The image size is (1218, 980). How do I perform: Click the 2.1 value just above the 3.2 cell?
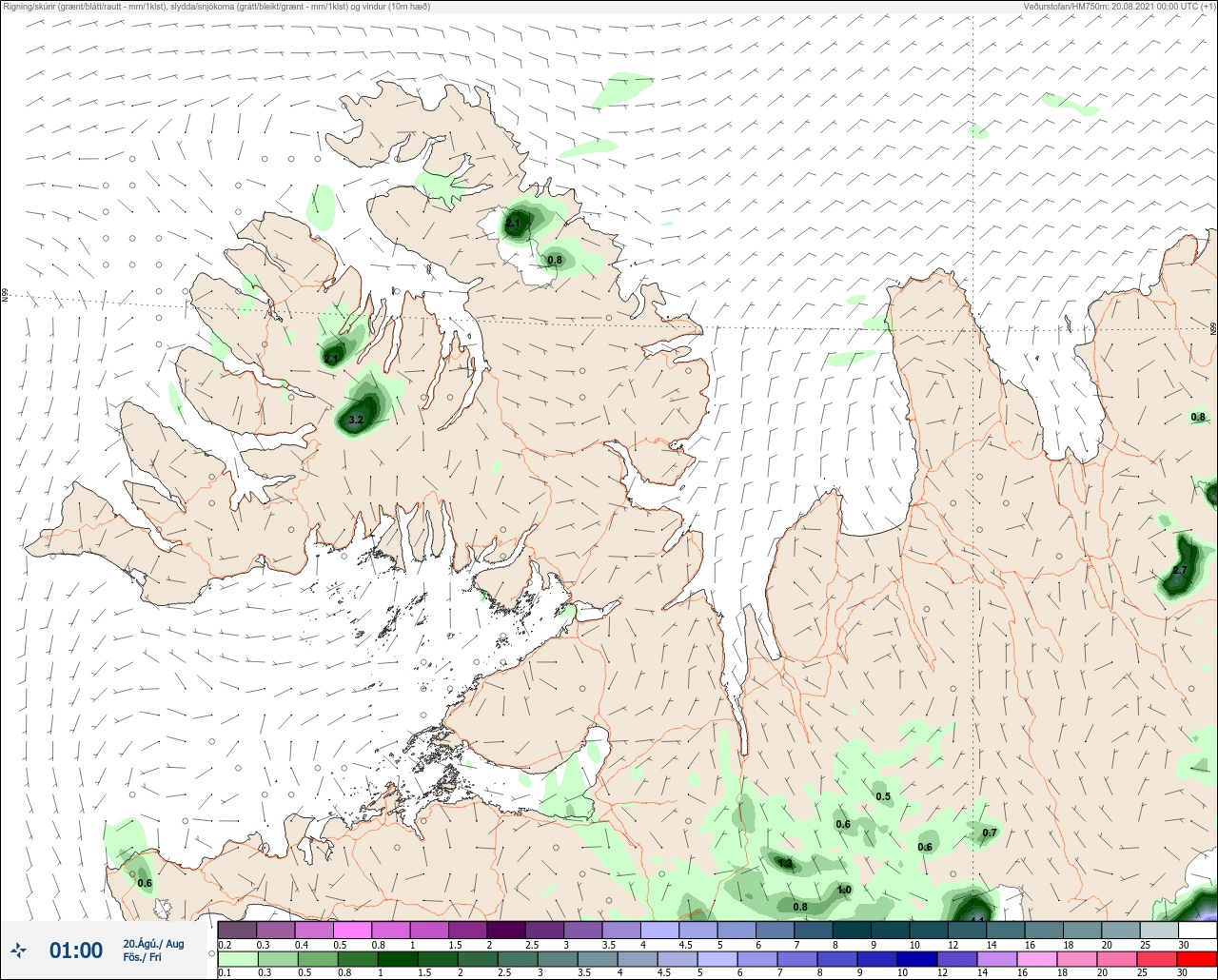tap(331, 359)
